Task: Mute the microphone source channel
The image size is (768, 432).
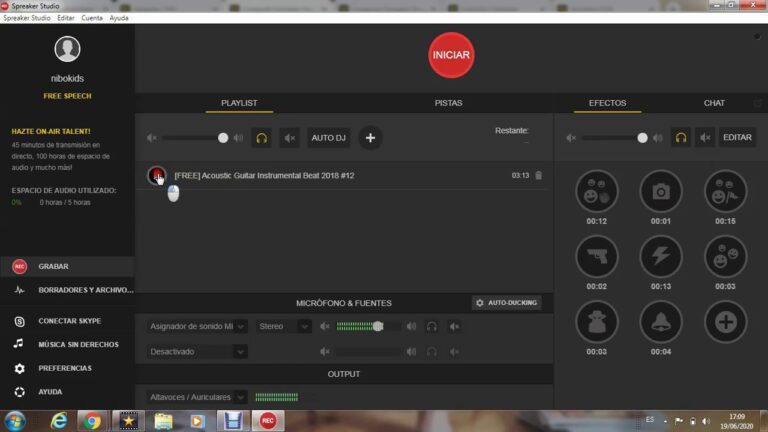Action: pyautogui.click(x=455, y=326)
